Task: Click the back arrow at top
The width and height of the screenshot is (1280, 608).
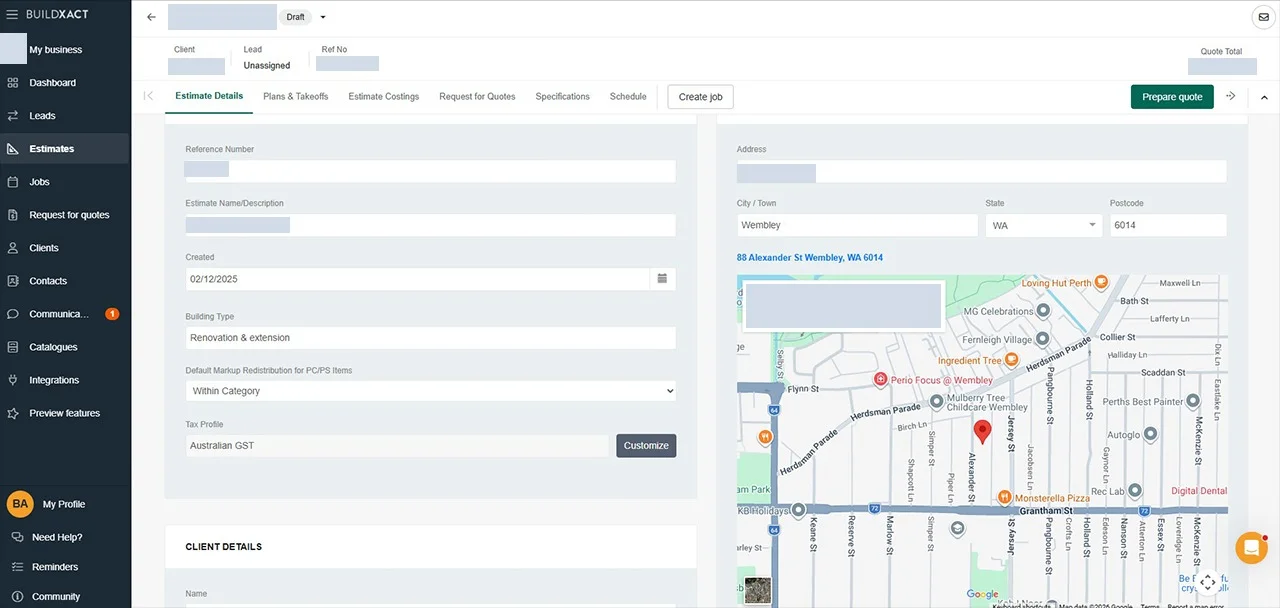Action: click(151, 17)
